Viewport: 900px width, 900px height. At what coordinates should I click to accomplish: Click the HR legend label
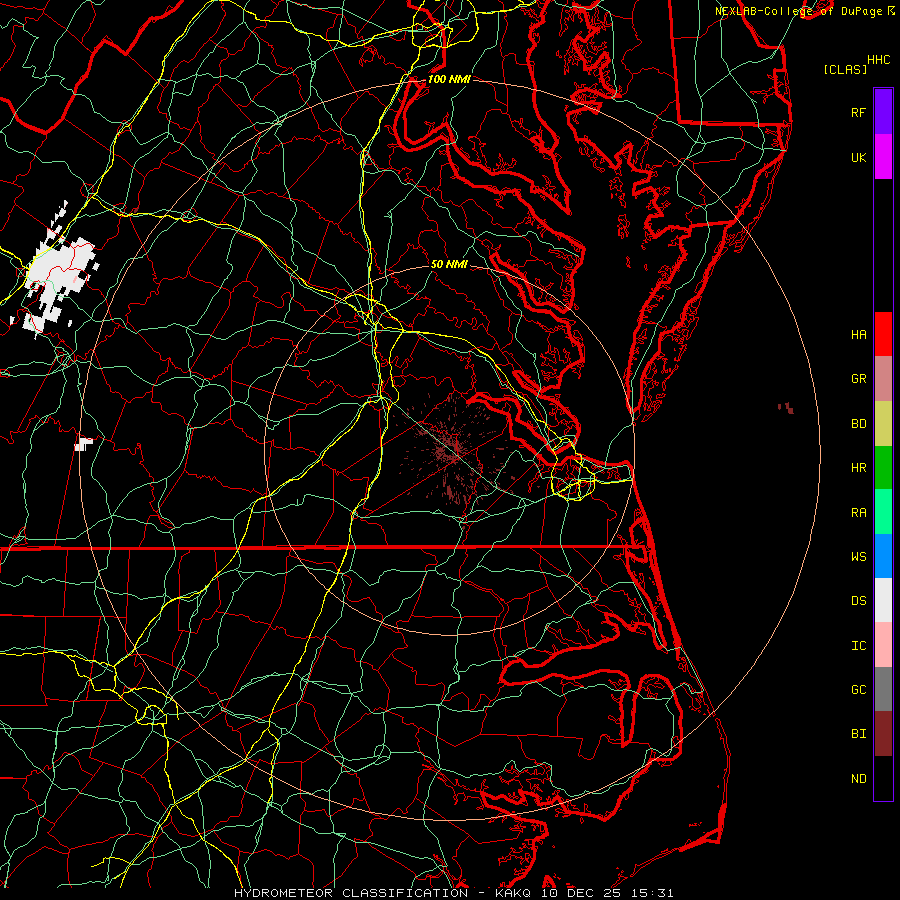click(858, 468)
